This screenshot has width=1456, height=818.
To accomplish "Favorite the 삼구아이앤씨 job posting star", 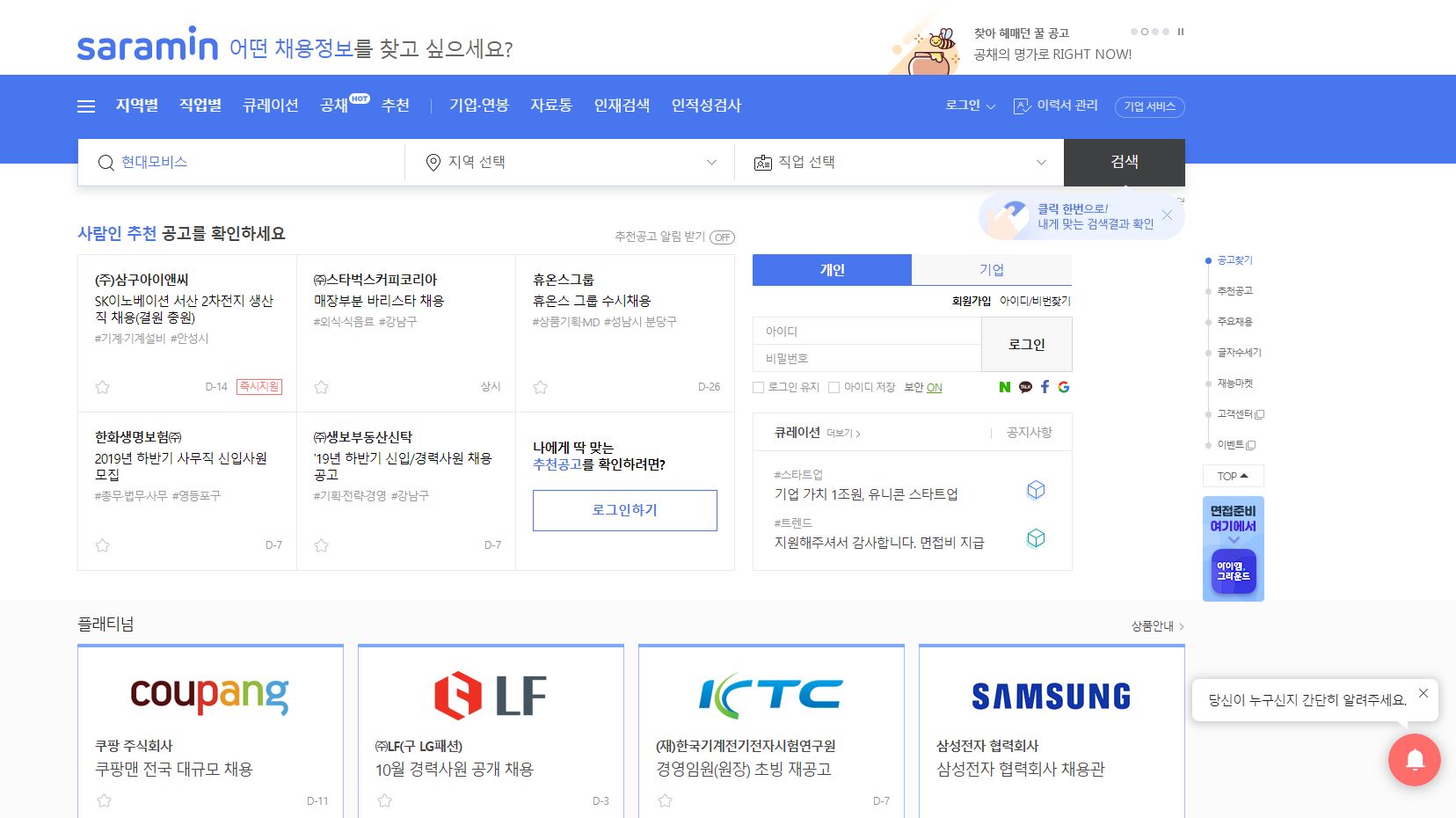I will (103, 387).
